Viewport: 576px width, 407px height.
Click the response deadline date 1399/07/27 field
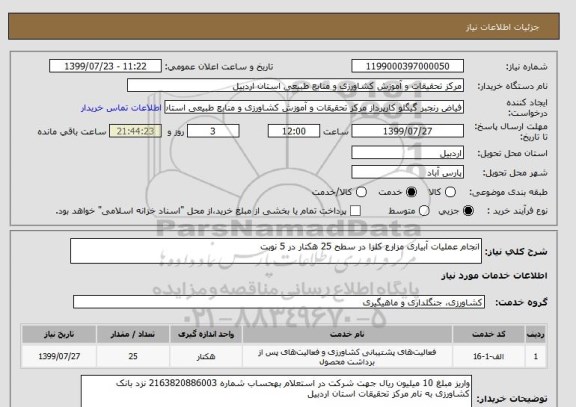click(407, 131)
